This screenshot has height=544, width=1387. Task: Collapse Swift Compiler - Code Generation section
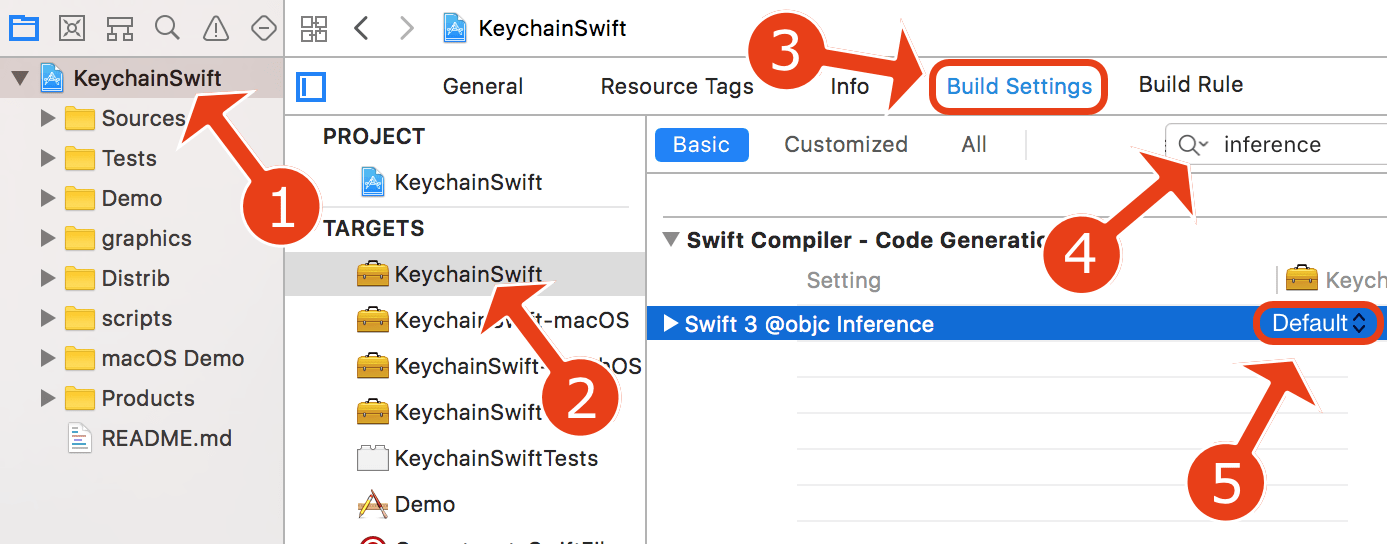670,240
